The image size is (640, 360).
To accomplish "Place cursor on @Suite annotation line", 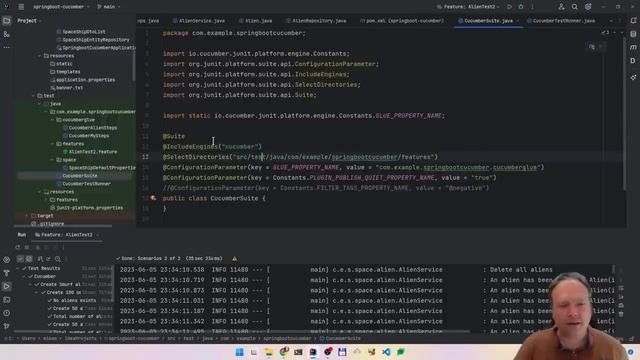I will pyautogui.click(x=174, y=136).
